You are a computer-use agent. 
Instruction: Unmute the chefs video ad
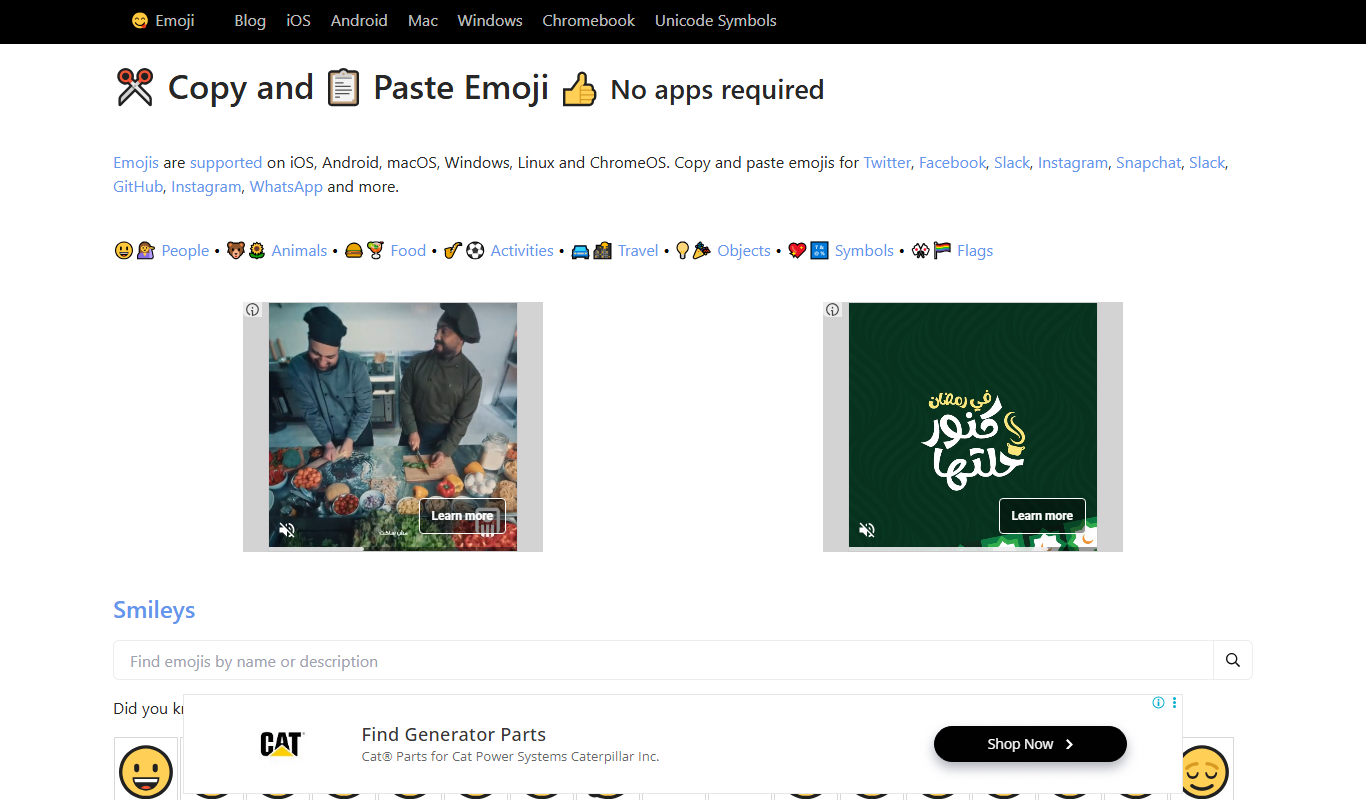287,530
